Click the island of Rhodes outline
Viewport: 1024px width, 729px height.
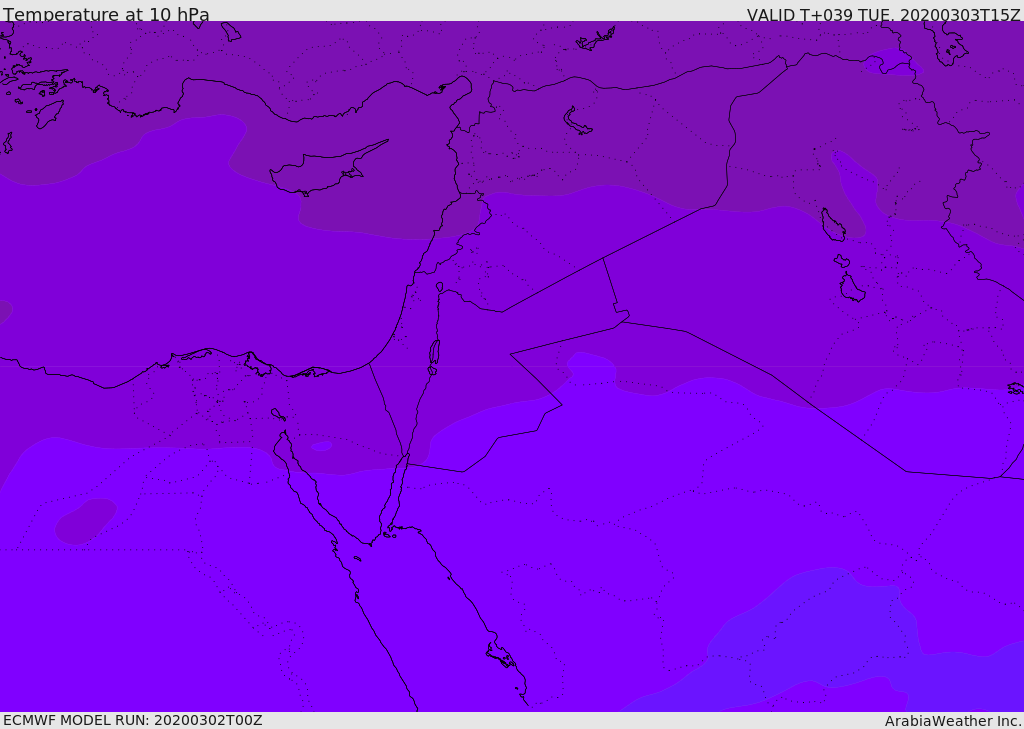coord(49,114)
